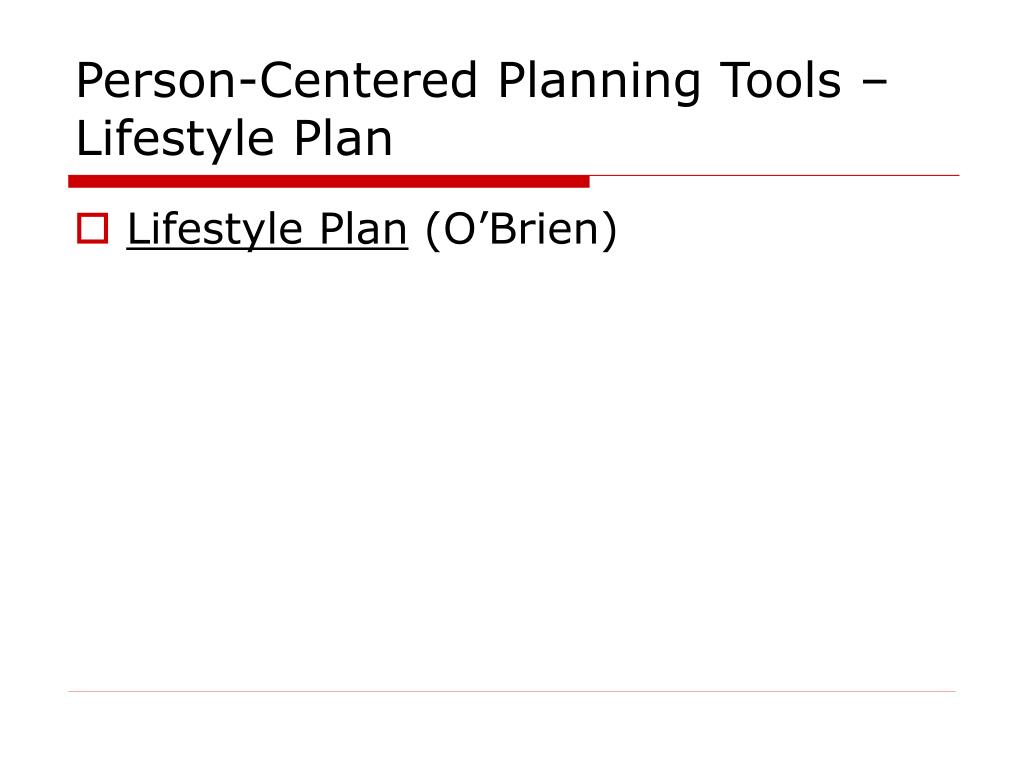The image size is (1024, 768).
Task: Open the underlined Lifestyle Plan link
Action: point(267,229)
